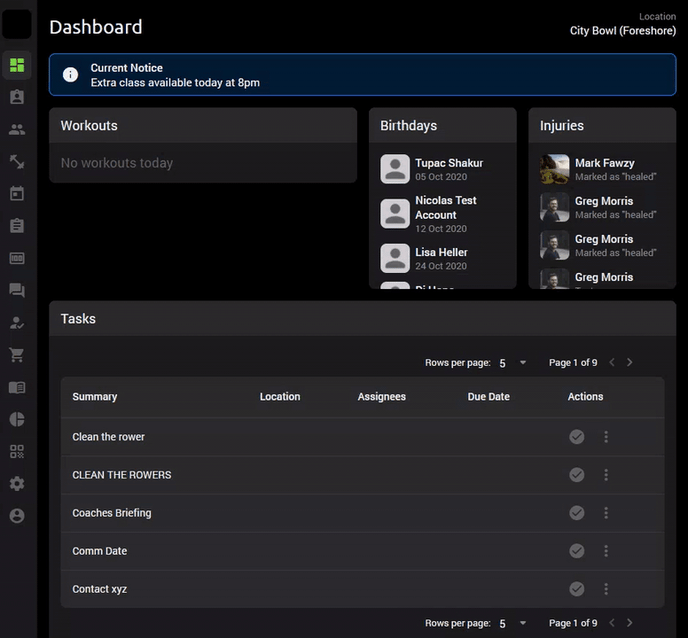Image resolution: width=688 pixels, height=638 pixels.
Task: Open Tupac Shakur birthday entry
Action: click(x=442, y=169)
